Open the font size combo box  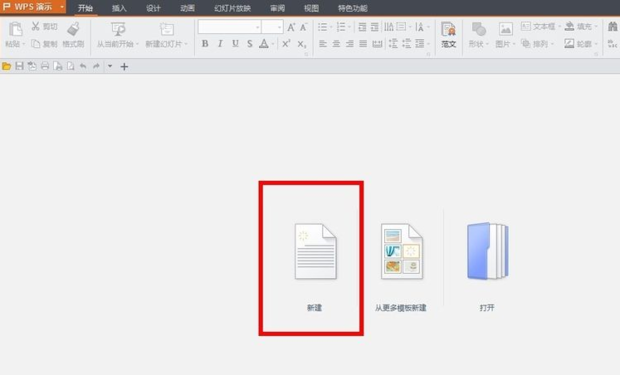click(272, 27)
